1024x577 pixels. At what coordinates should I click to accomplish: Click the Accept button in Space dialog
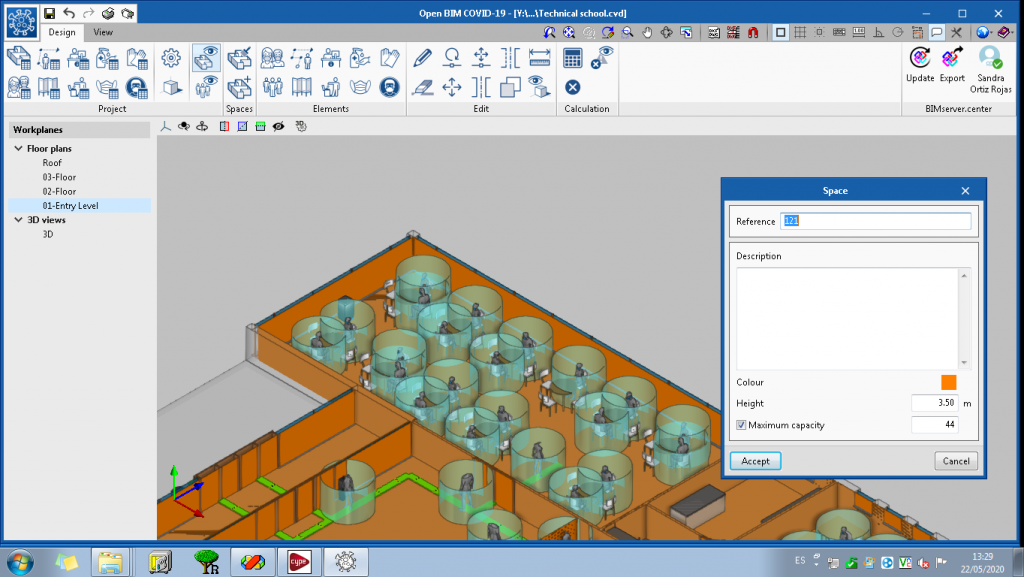coord(756,461)
